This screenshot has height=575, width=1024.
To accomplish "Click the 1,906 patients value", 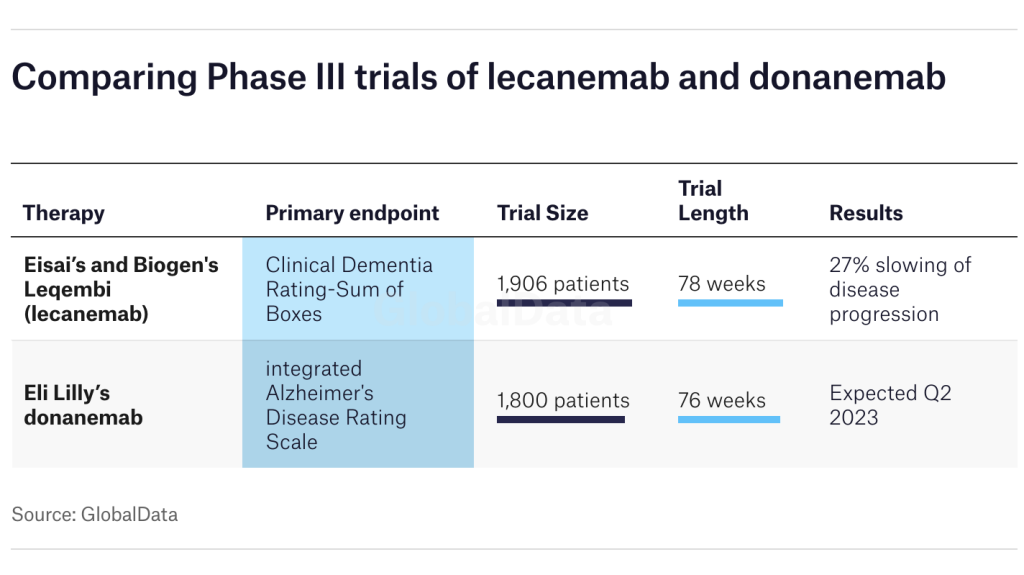I will click(x=563, y=284).
